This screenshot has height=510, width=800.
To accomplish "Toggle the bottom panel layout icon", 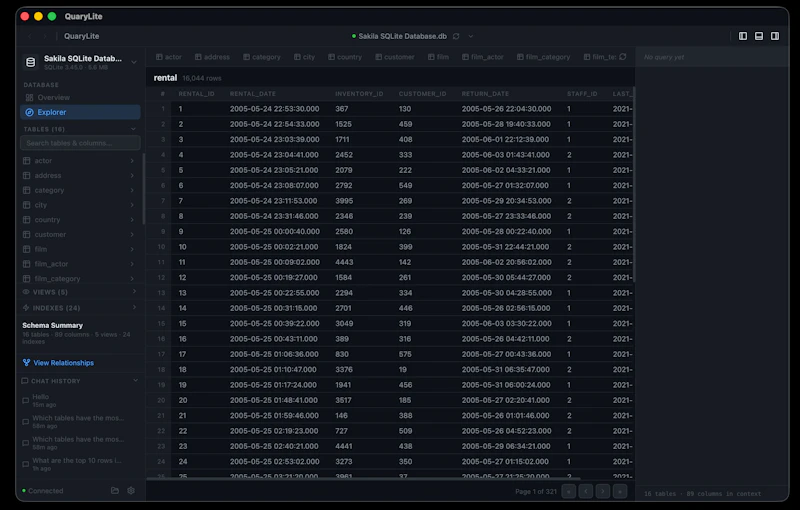I will tap(759, 36).
